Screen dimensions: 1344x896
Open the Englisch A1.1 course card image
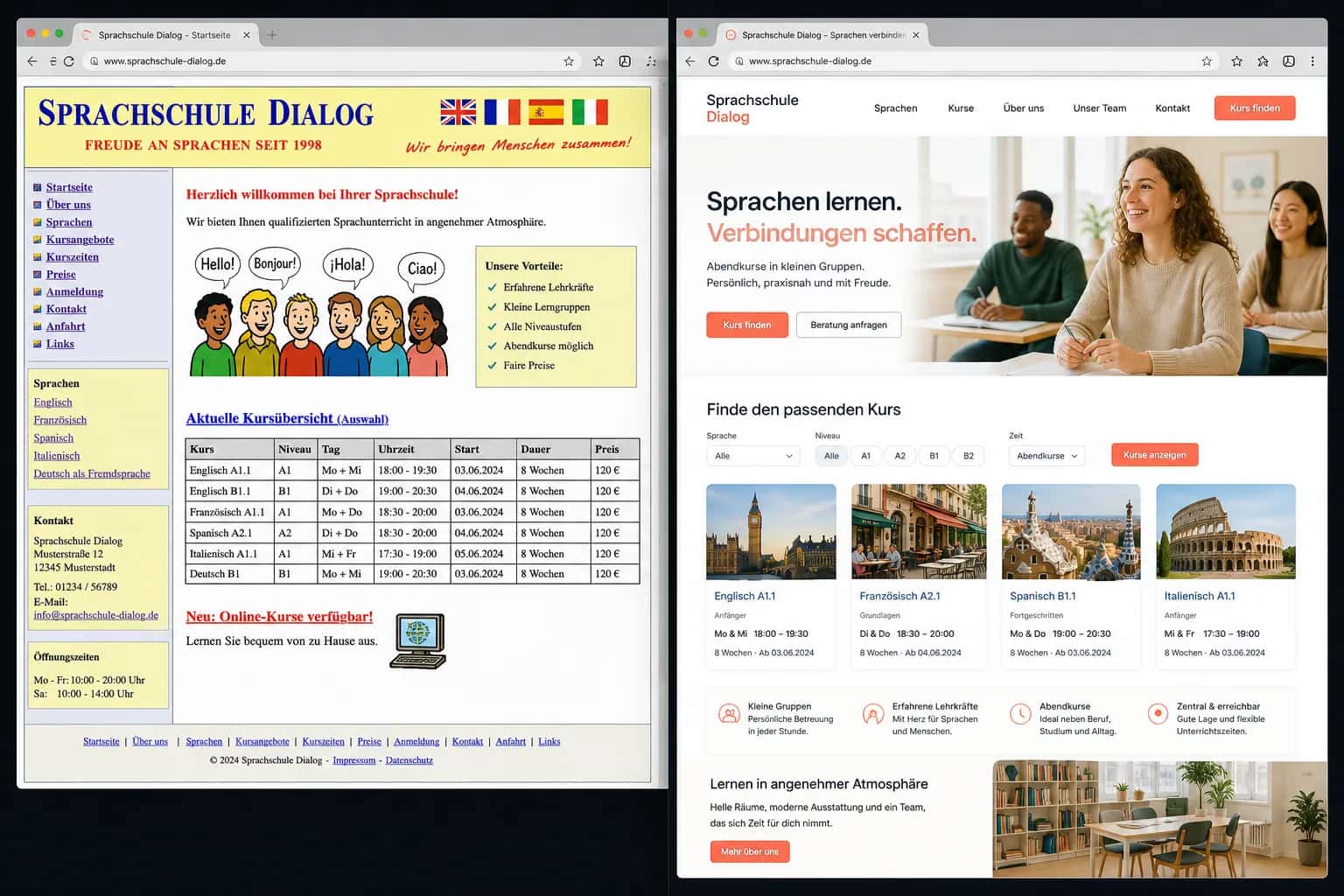tap(771, 532)
